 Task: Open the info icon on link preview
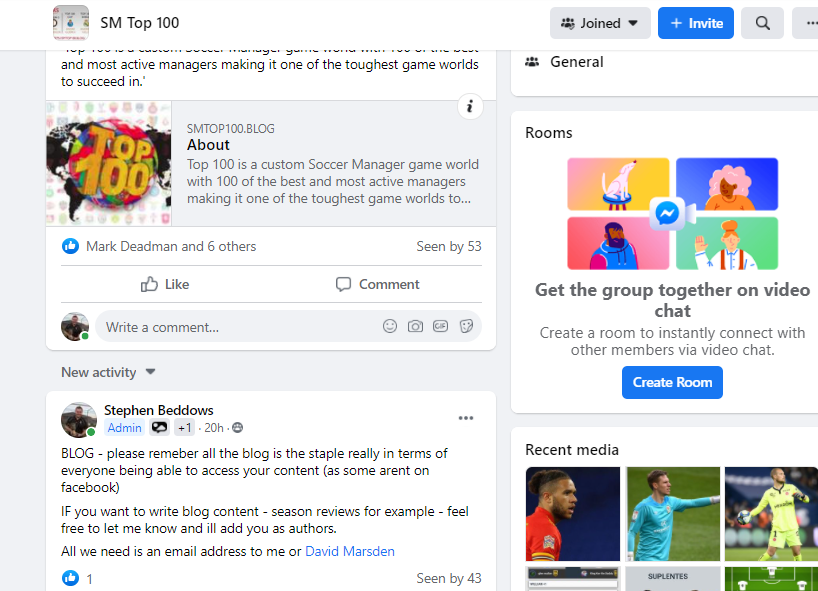[x=470, y=107]
